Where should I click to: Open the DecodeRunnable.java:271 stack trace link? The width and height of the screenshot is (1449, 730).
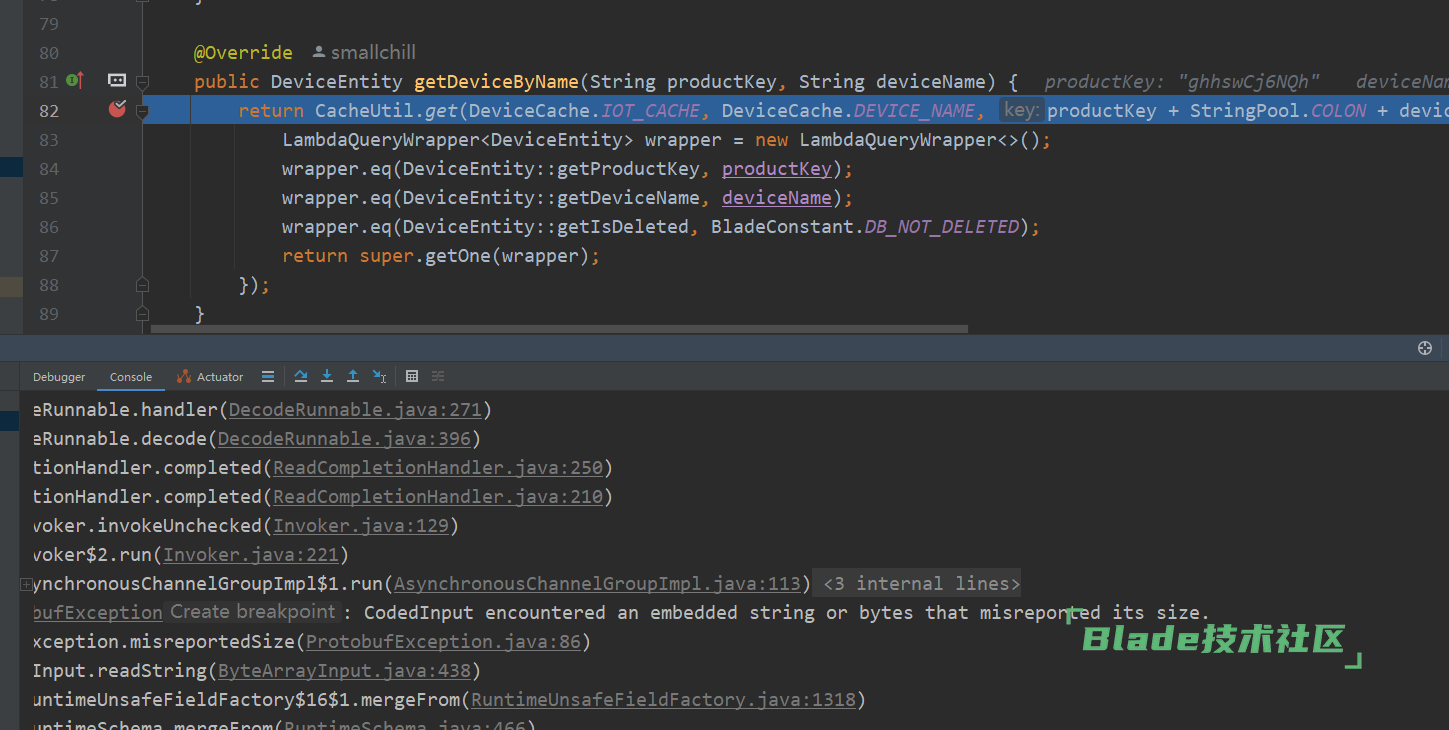[x=355, y=410]
